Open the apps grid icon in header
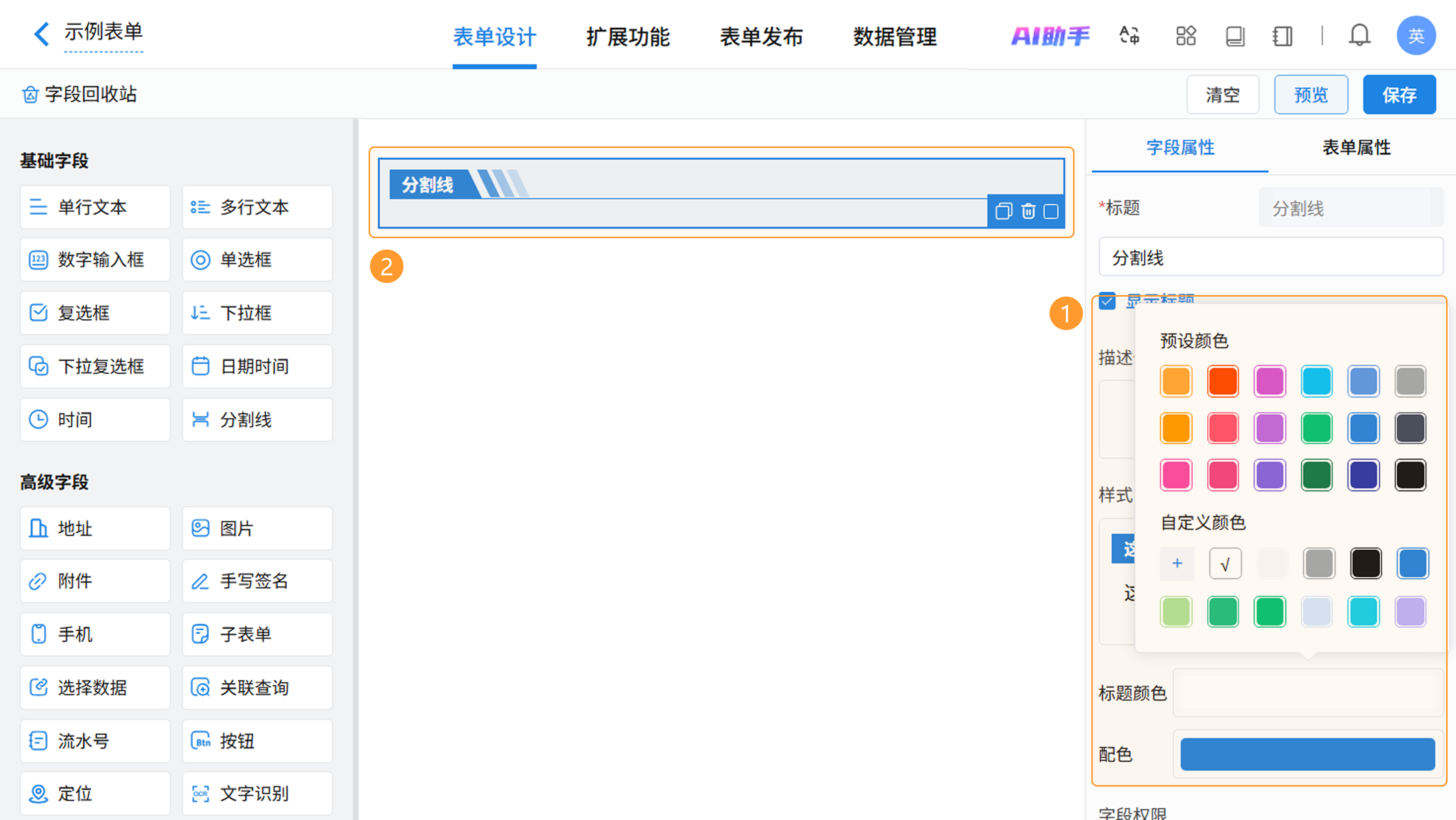 coord(1185,36)
